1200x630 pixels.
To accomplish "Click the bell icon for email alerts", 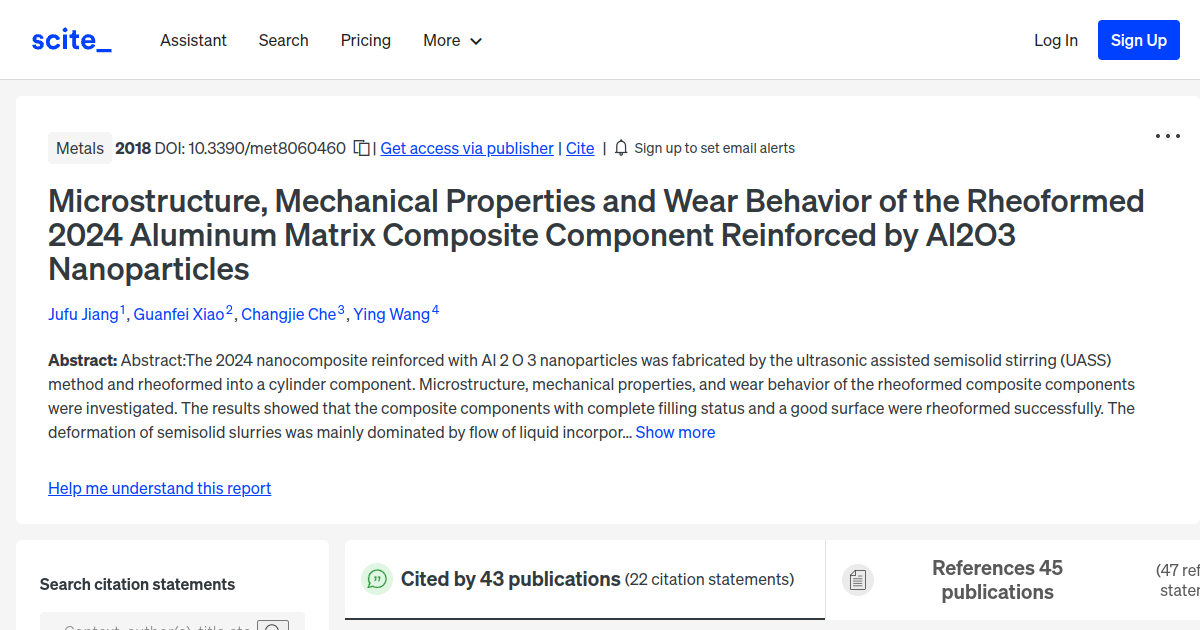I will 620,147.
